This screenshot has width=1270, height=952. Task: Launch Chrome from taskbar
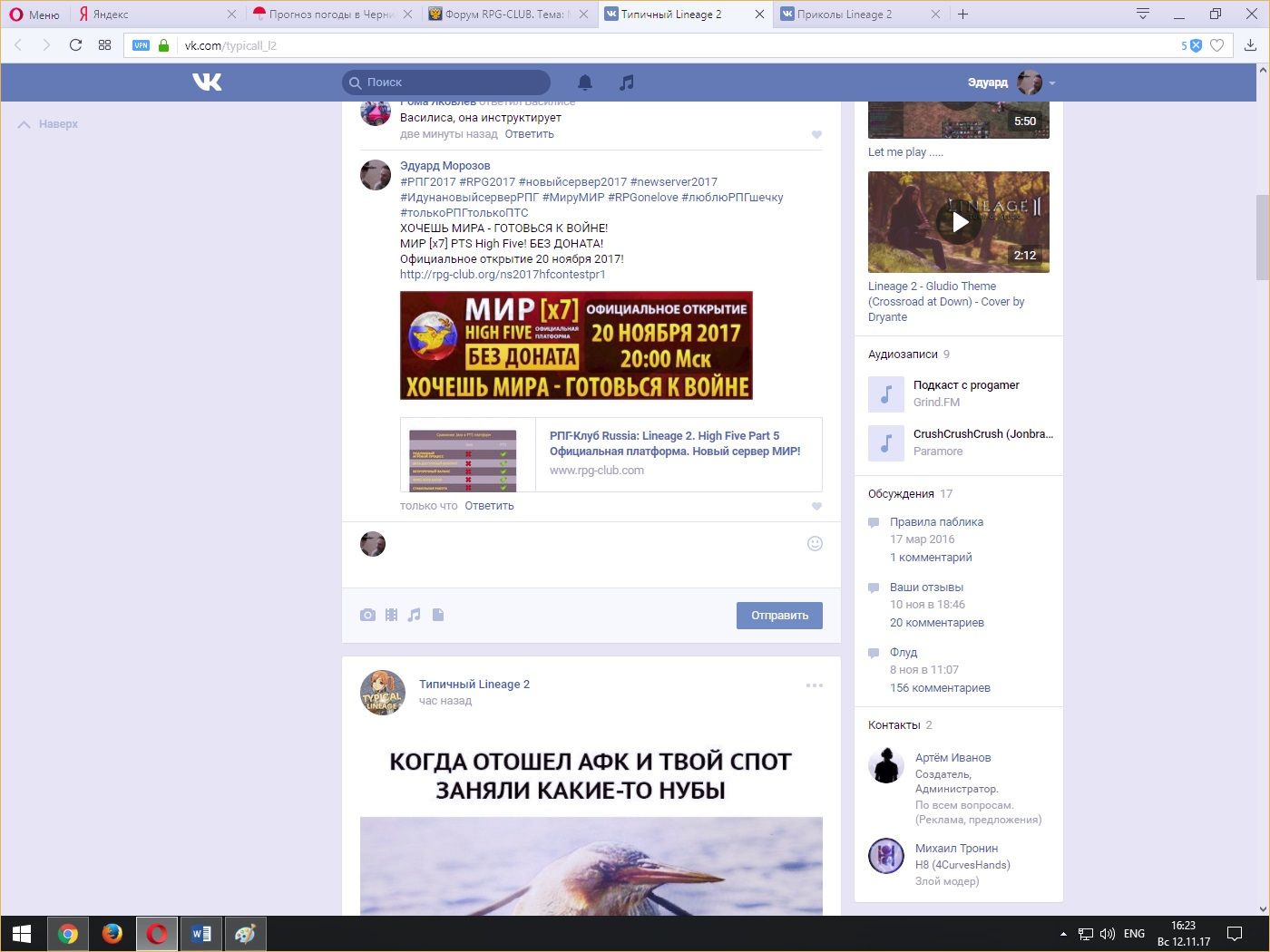click(x=68, y=934)
